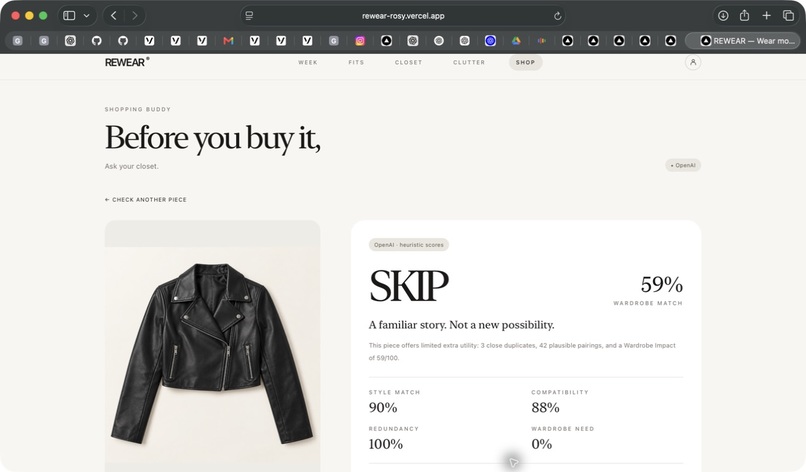This screenshot has width=806, height=472.
Task: Click the Style Match 90% value
Action: point(383,408)
